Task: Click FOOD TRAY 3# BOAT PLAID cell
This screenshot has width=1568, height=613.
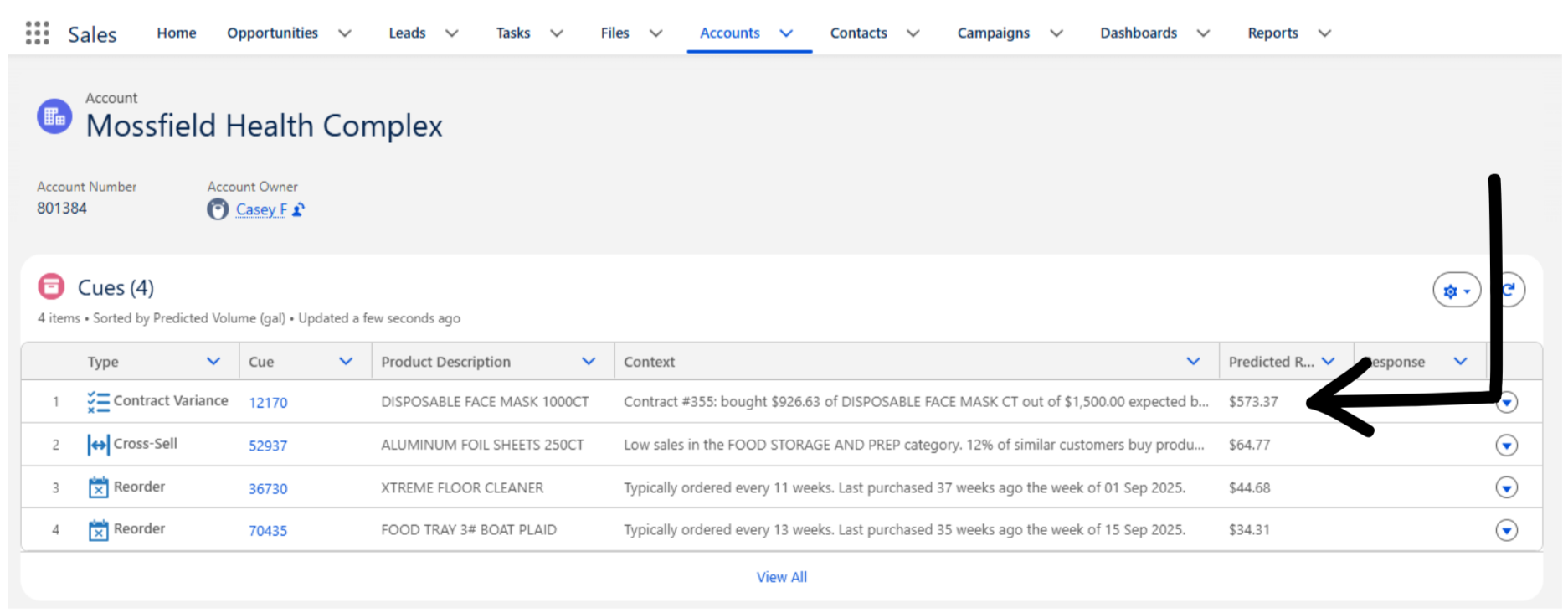Action: point(469,530)
